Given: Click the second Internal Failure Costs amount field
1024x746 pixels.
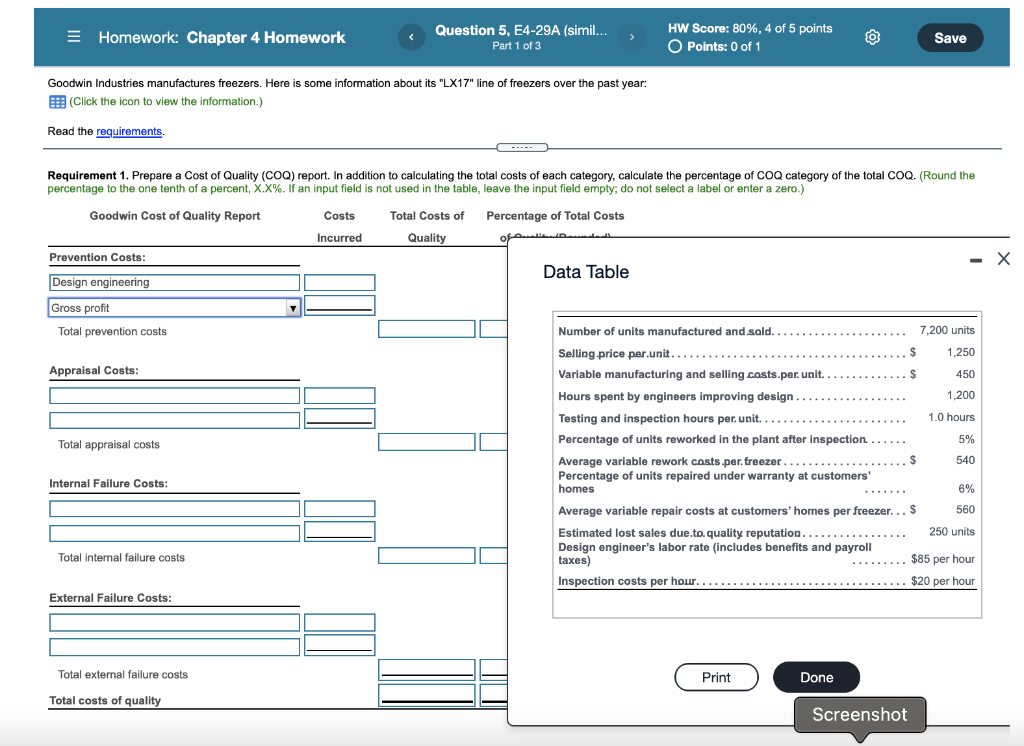Looking at the screenshot, I should pos(340,532).
